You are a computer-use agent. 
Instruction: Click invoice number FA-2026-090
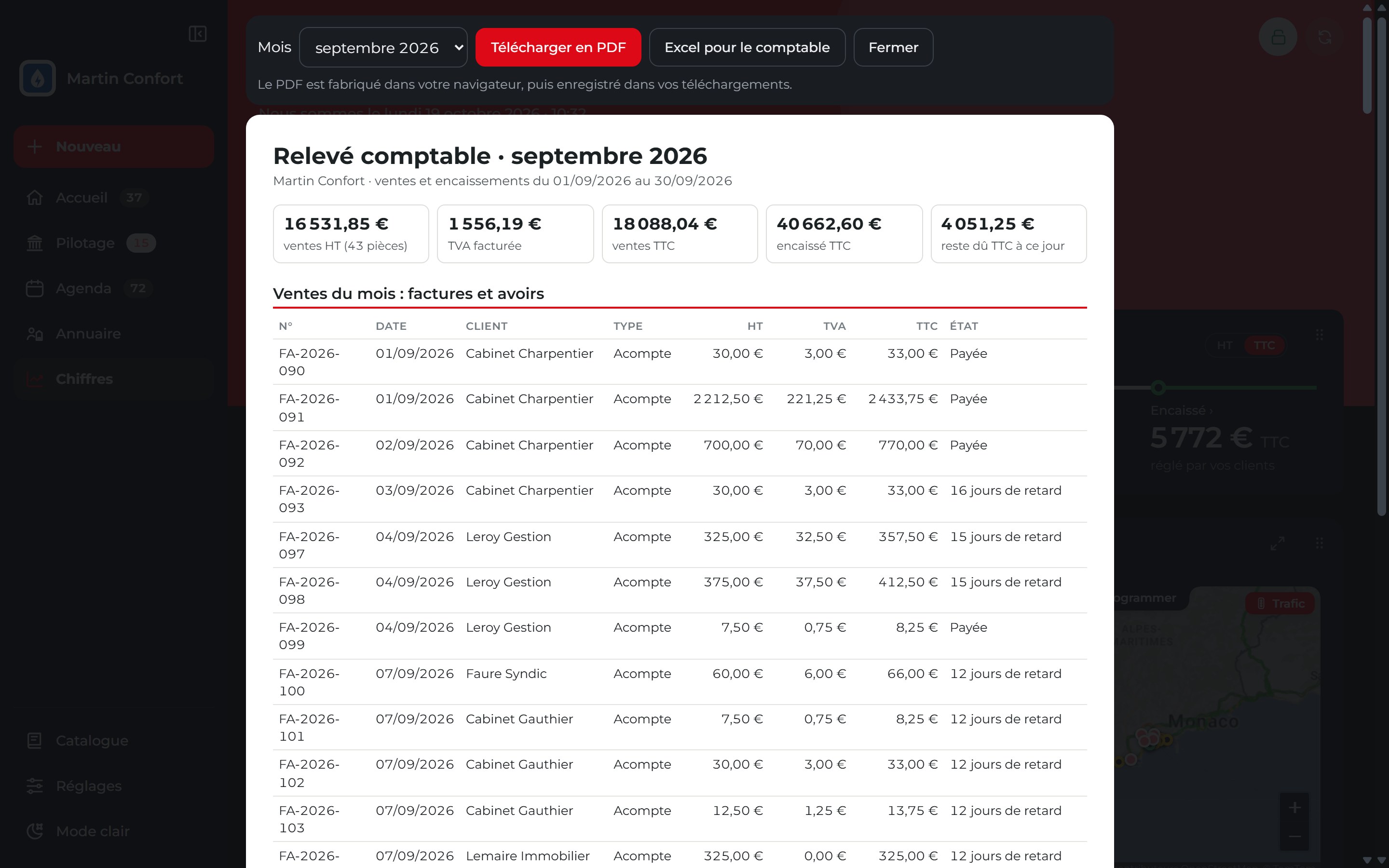(x=309, y=362)
